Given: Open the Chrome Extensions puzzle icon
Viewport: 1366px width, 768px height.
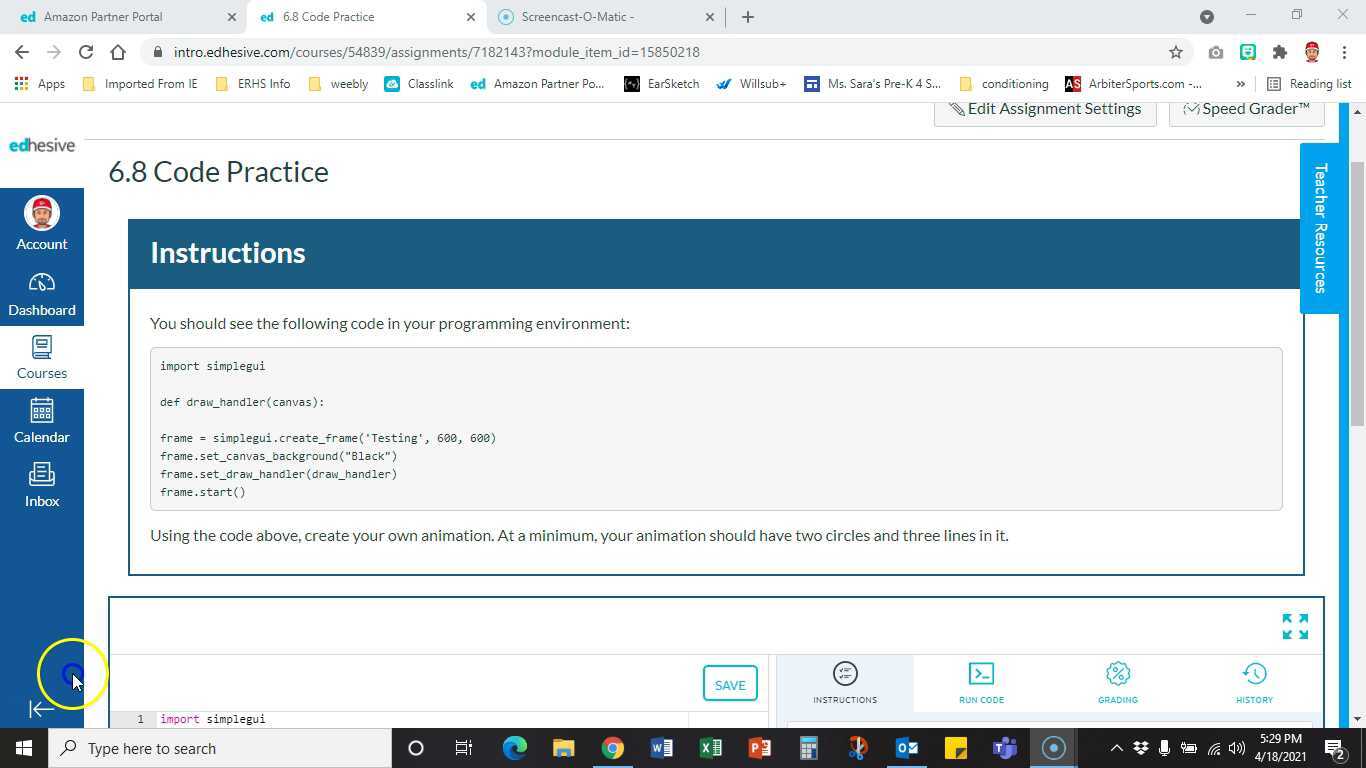Looking at the screenshot, I should (x=1280, y=52).
